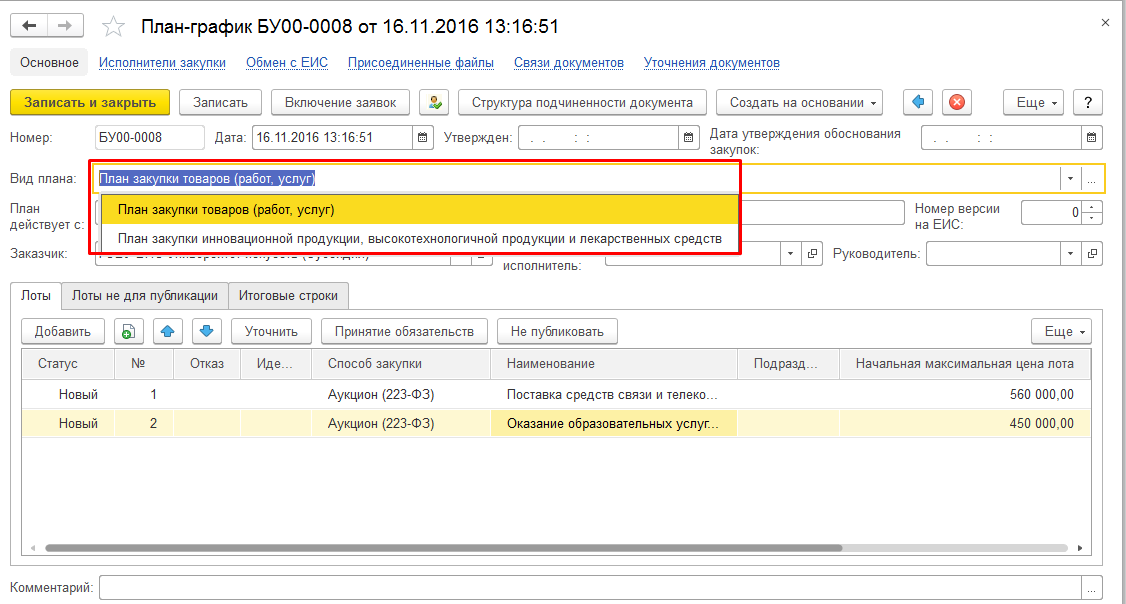This screenshot has height=604, width=1126.
Task: Close the document window with X
Action: [1105, 23]
